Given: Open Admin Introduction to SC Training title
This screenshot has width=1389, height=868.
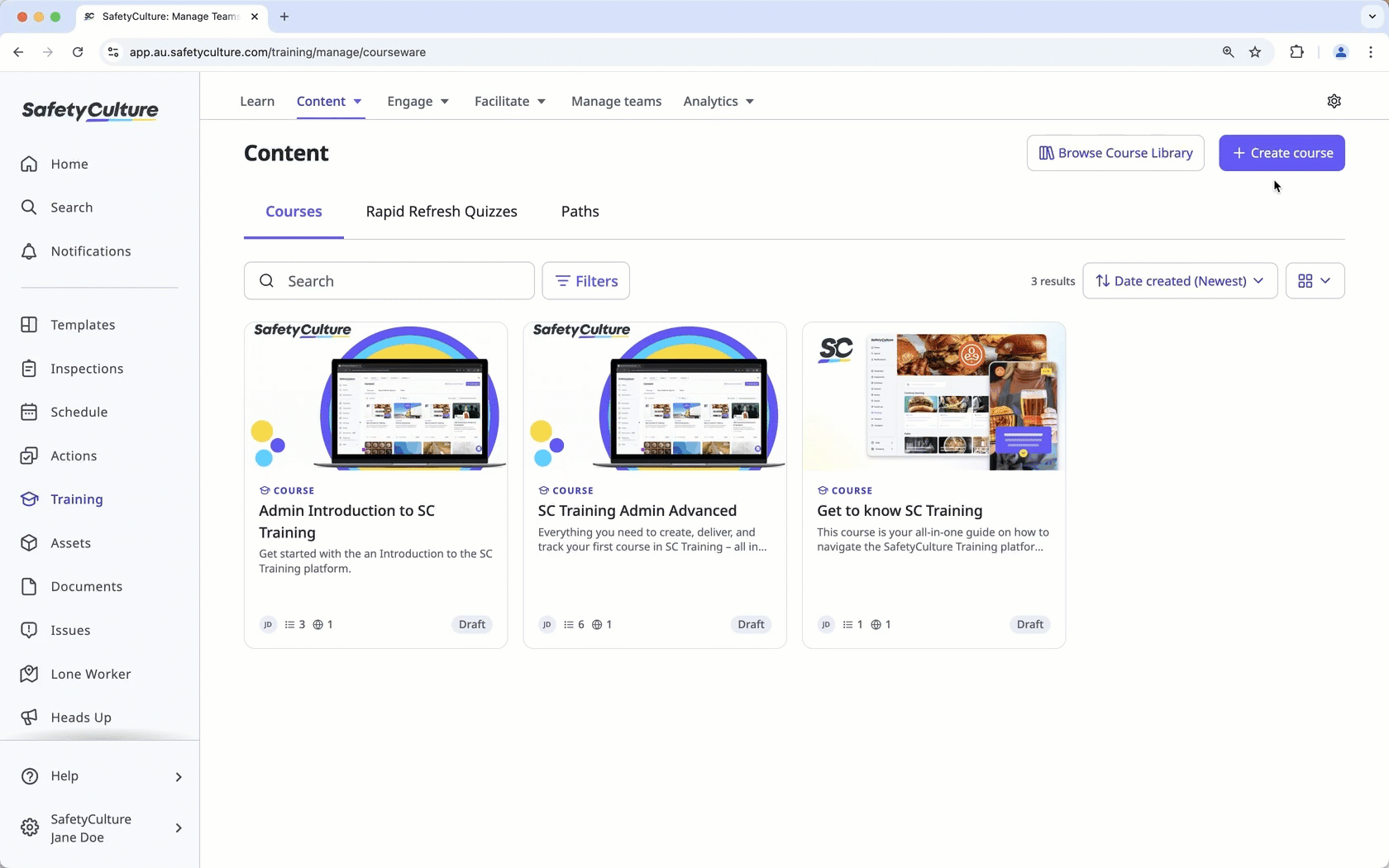Looking at the screenshot, I should [x=346, y=522].
